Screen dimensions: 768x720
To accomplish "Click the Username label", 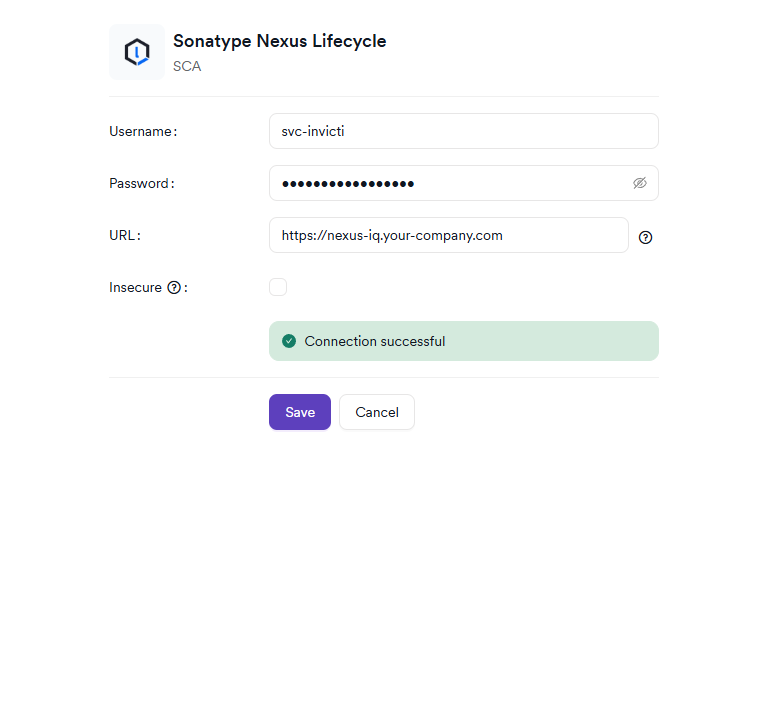I will (x=143, y=131).
